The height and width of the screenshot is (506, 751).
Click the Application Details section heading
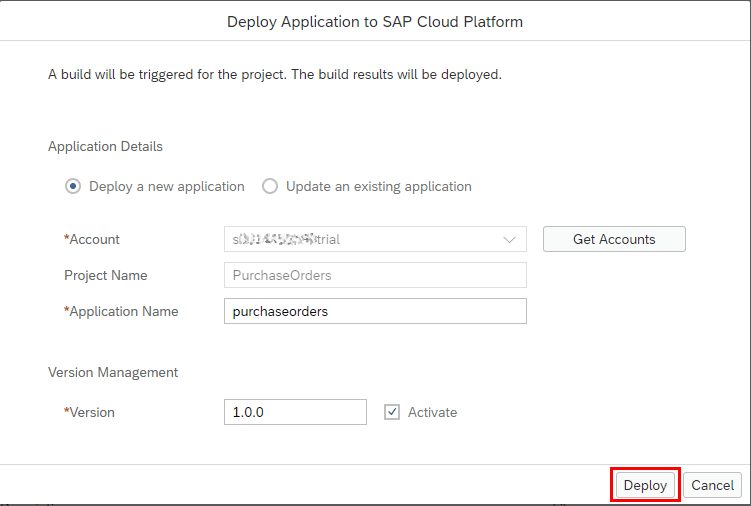(x=105, y=146)
